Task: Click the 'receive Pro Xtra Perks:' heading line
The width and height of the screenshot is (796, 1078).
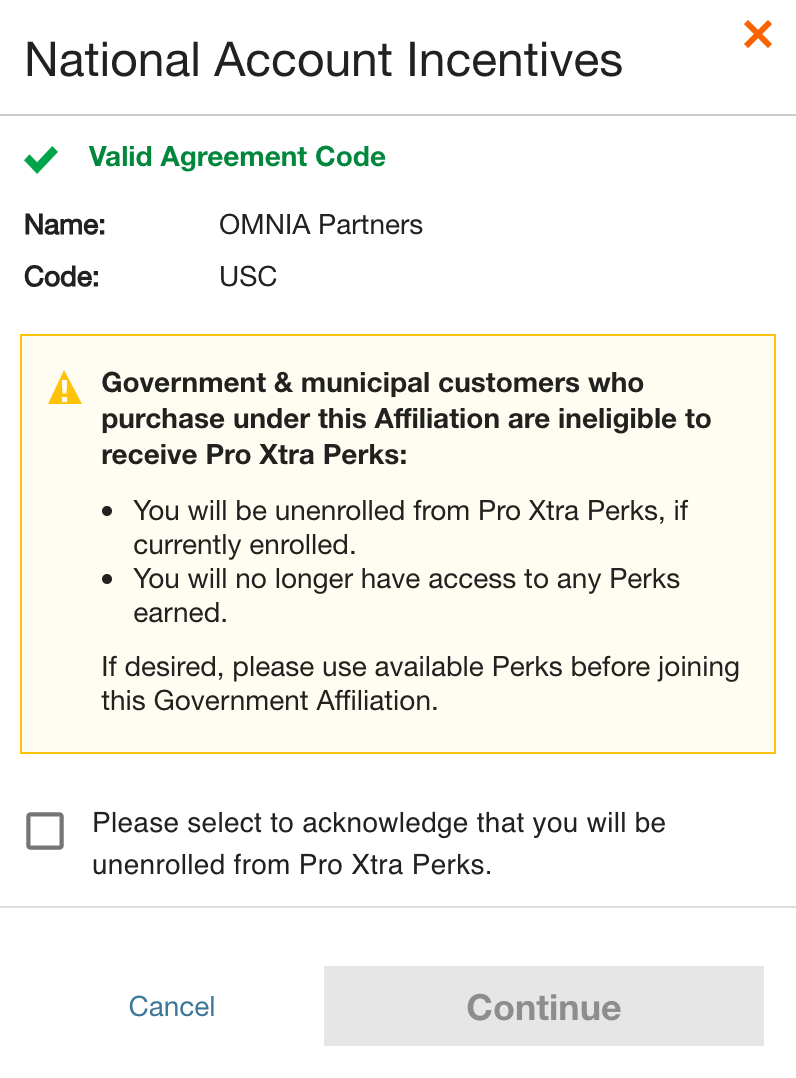Action: tap(254, 455)
